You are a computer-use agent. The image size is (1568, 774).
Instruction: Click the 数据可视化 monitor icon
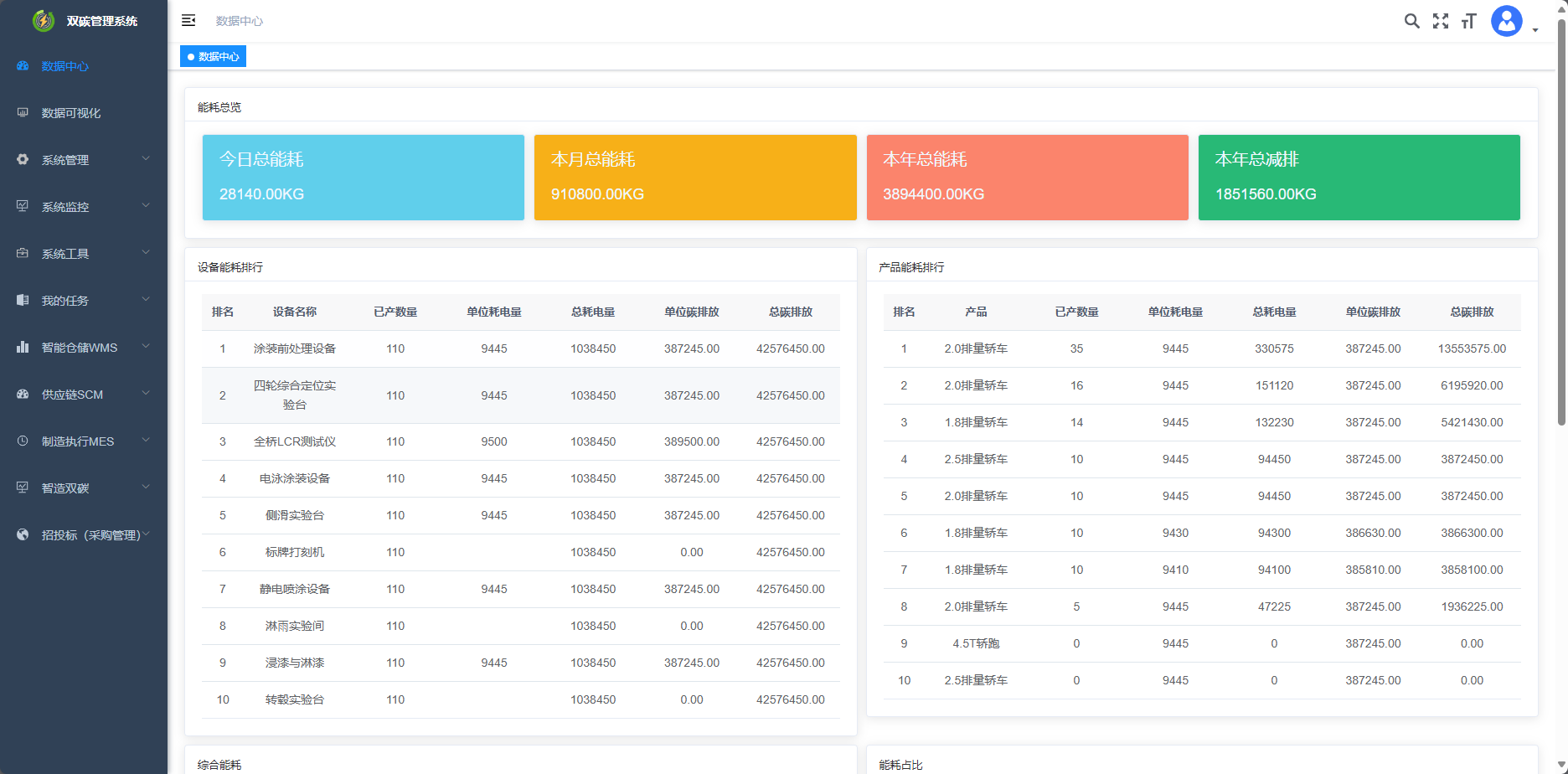point(23,113)
